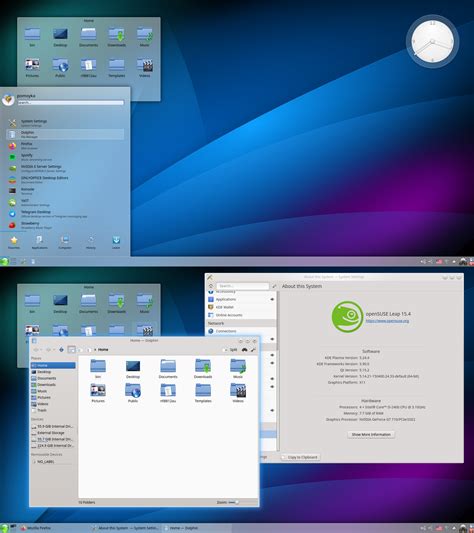
Task: Click Show More Information button
Action: pos(371,434)
